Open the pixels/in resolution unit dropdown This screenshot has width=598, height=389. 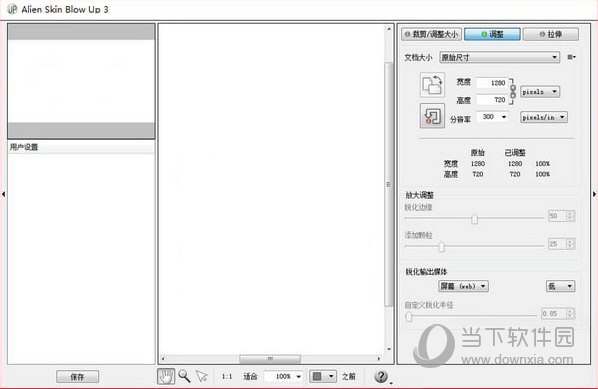544,117
